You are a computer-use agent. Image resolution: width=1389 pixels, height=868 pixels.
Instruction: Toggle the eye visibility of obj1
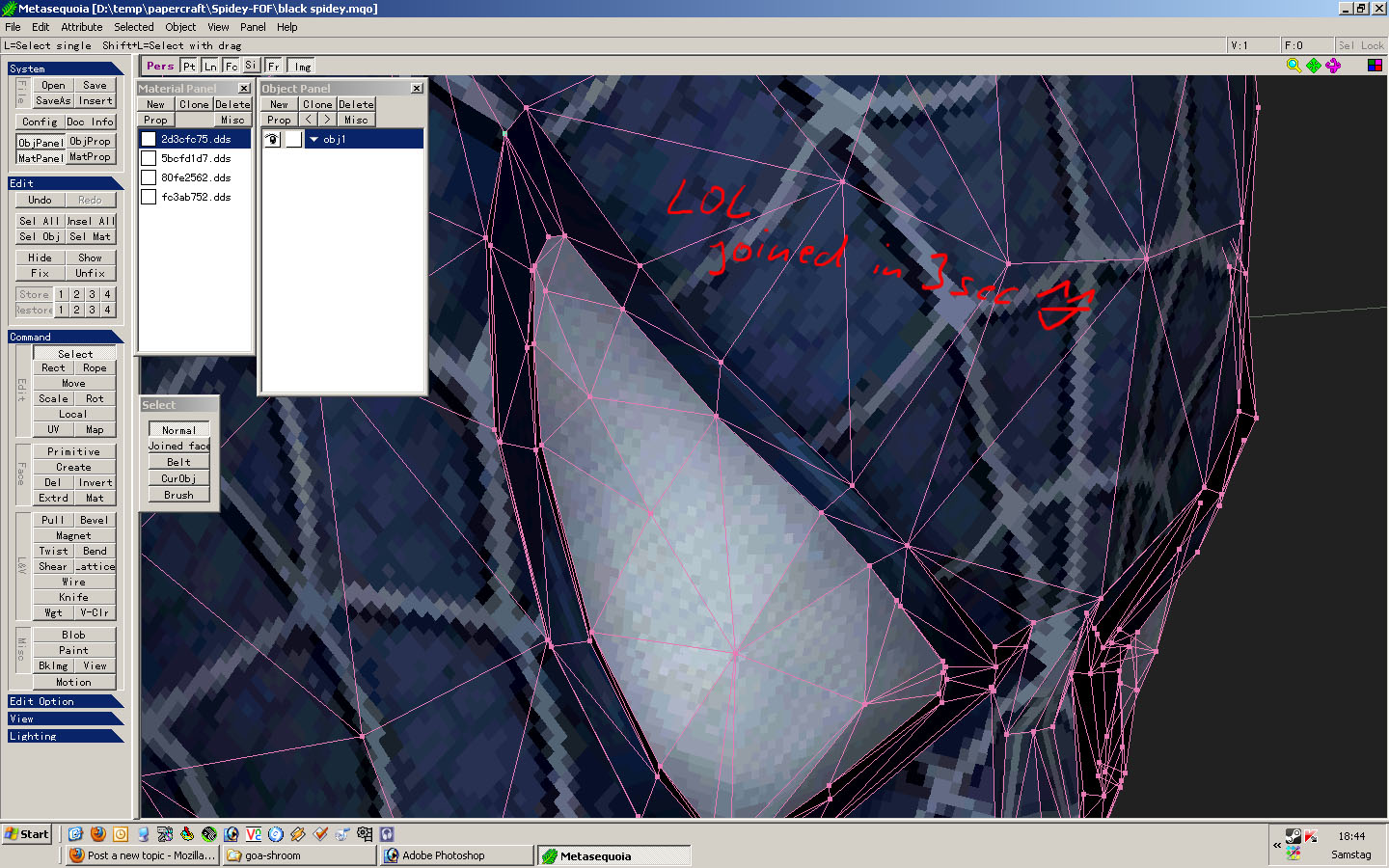pos(273,140)
